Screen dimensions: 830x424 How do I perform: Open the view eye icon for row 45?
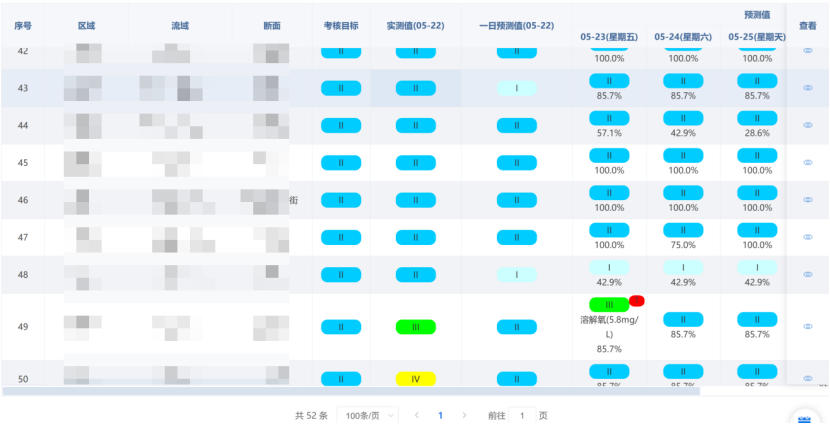[808, 163]
